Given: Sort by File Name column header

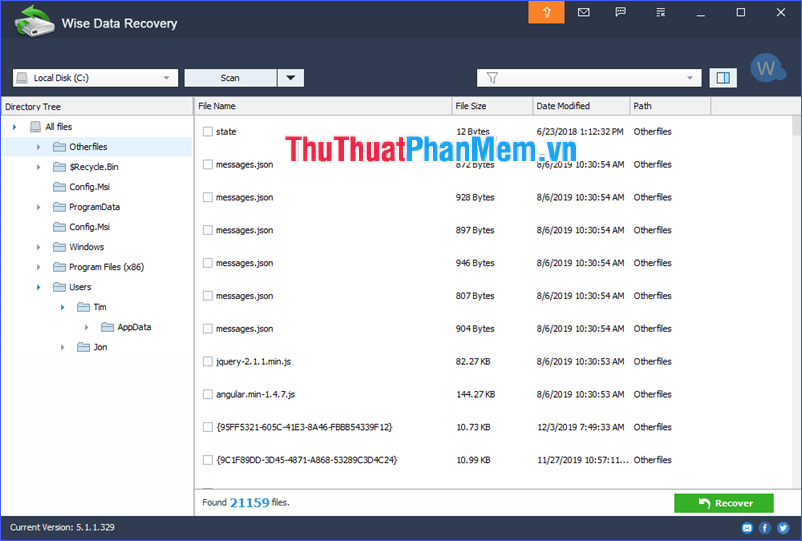Looking at the screenshot, I should pos(323,106).
